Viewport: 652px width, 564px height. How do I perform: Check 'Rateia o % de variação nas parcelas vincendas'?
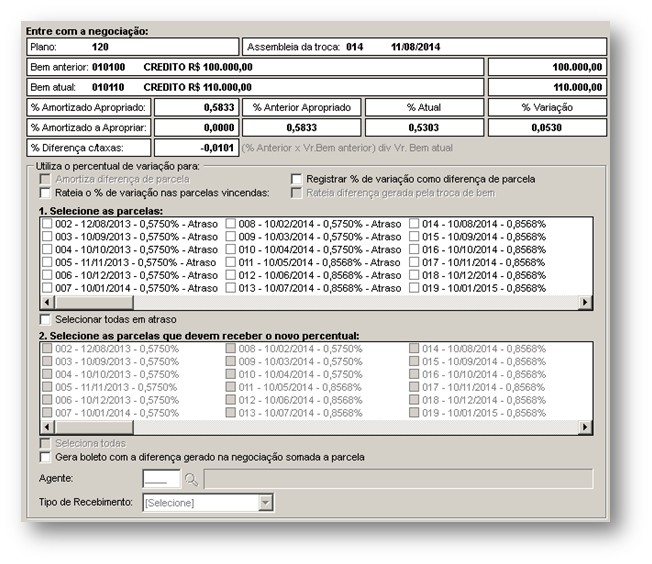pos(45,193)
